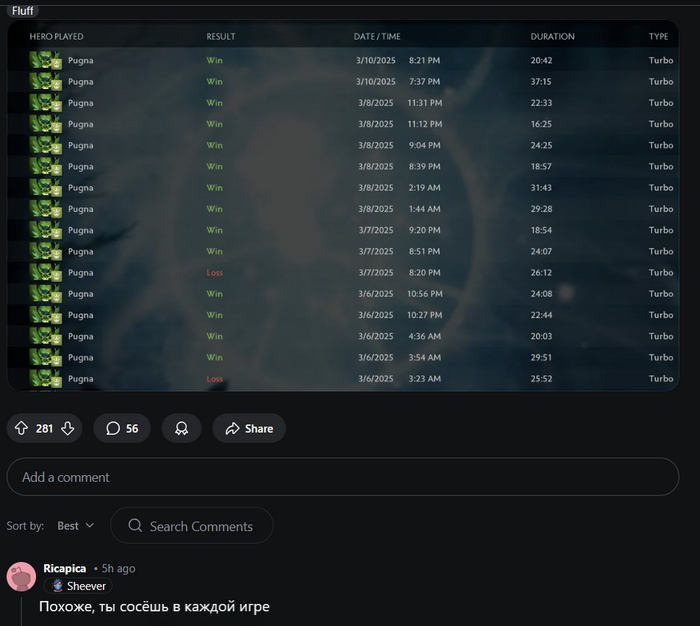Image resolution: width=700 pixels, height=626 pixels.
Task: Click Pugna hero icon for 11:31 PM match
Action: 46,103
